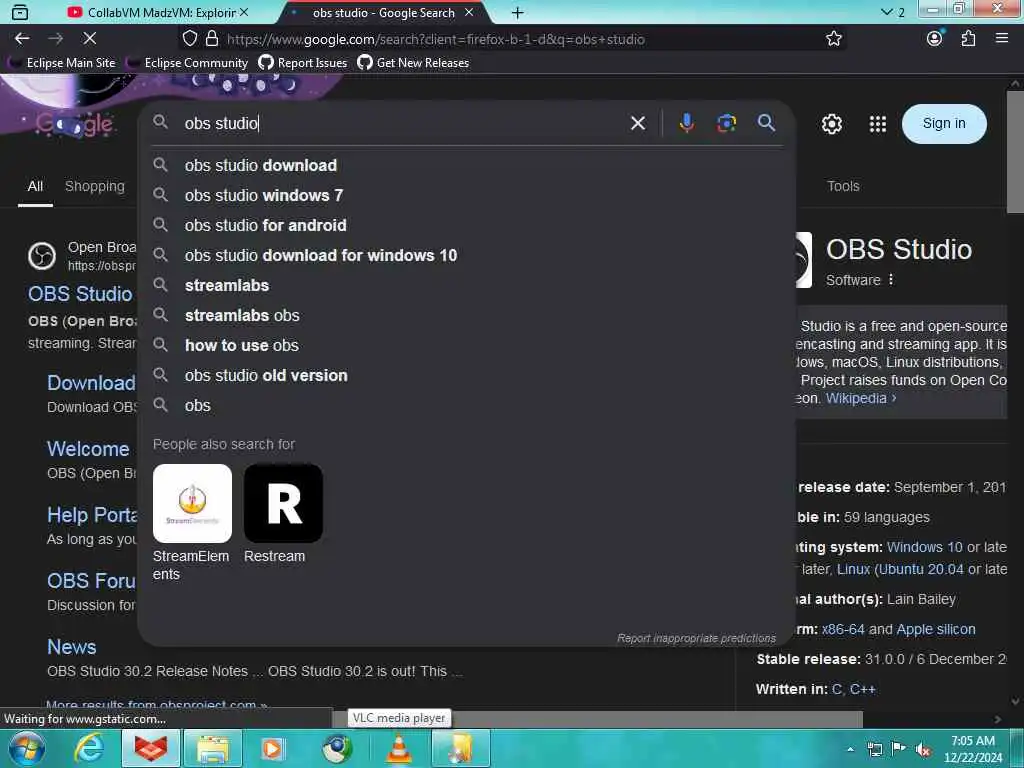Open the Windows Media Player taskbar icon
Screen dimensions: 1024x768
click(272, 748)
